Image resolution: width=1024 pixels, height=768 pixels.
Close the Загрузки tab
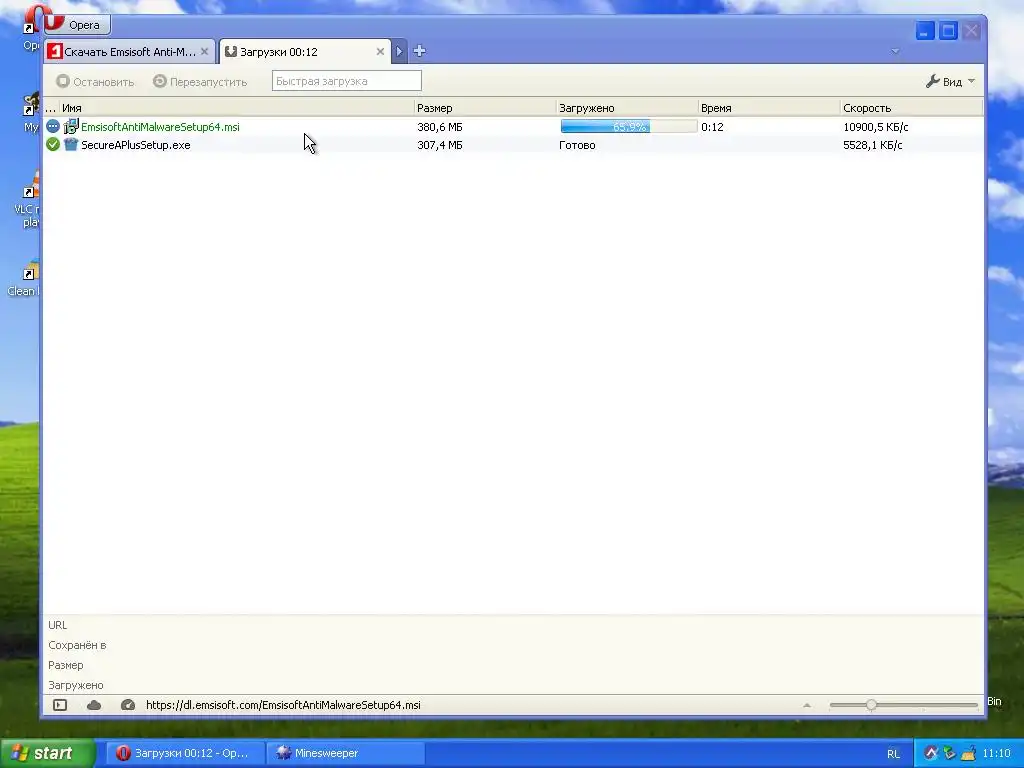coord(380,52)
